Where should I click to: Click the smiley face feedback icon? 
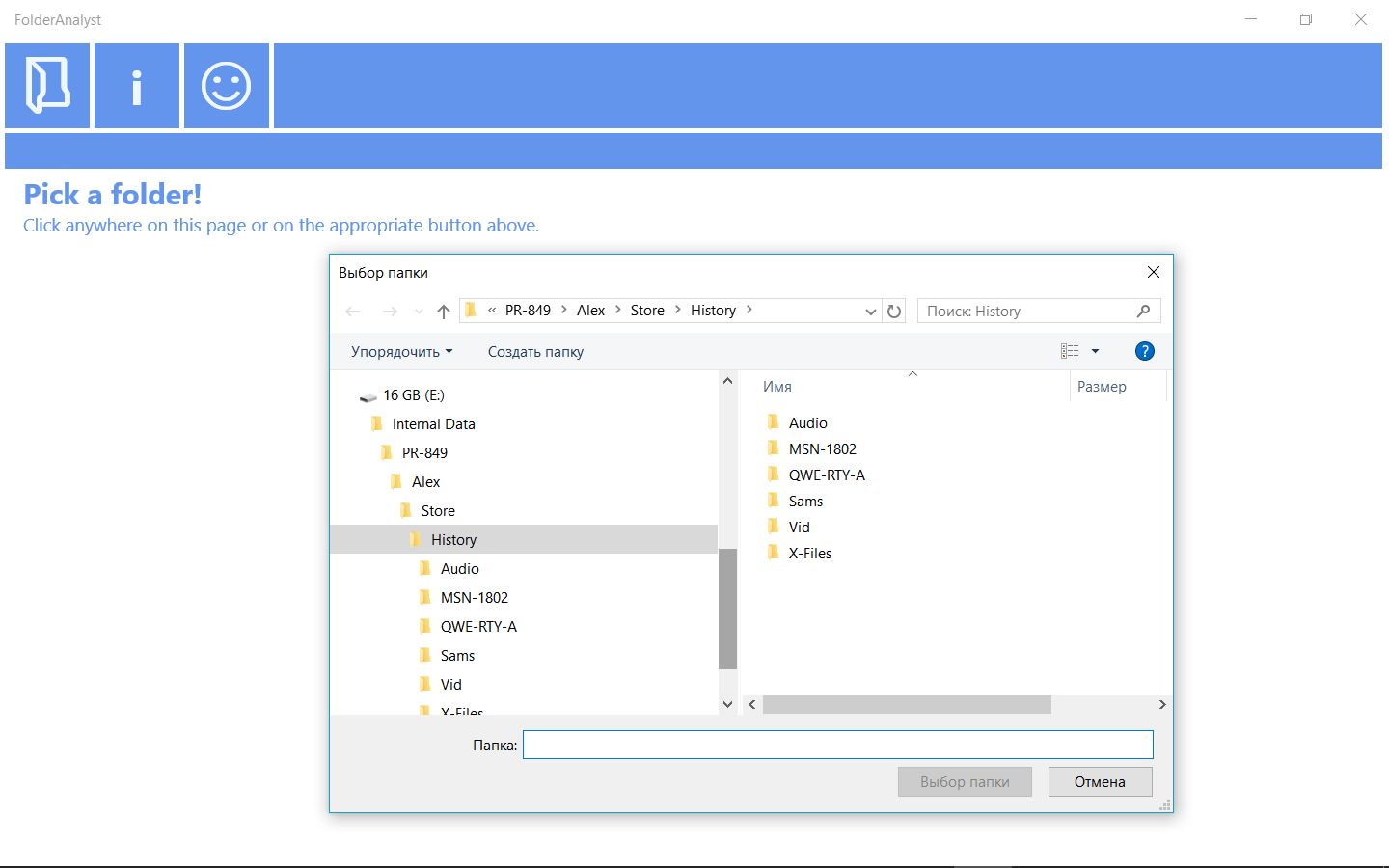(227, 86)
